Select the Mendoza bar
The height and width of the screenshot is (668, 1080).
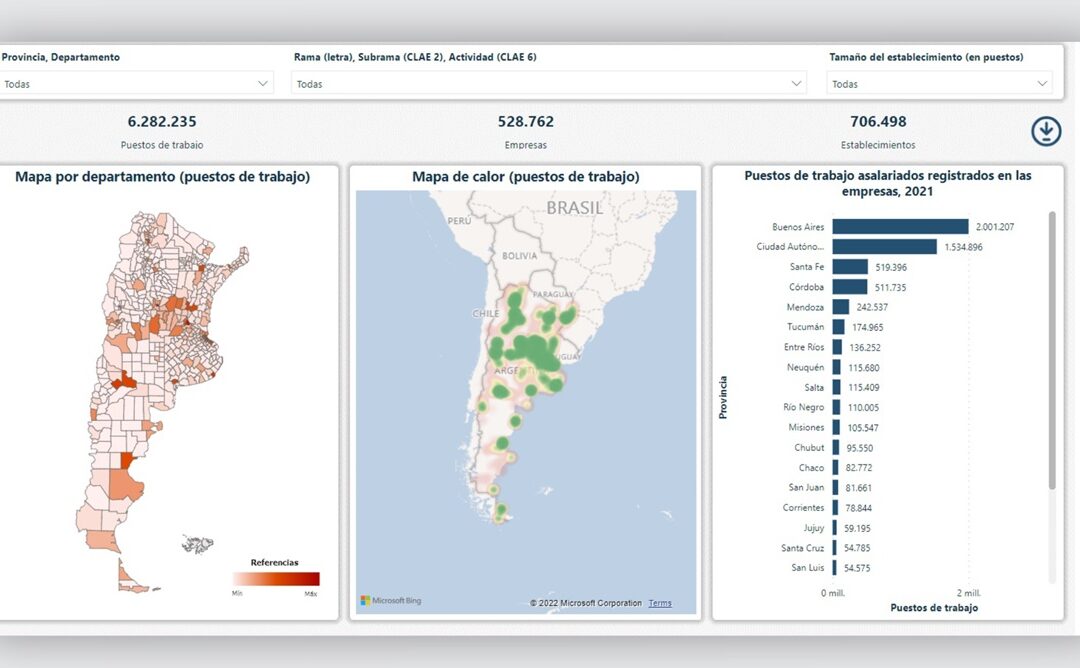(x=841, y=306)
